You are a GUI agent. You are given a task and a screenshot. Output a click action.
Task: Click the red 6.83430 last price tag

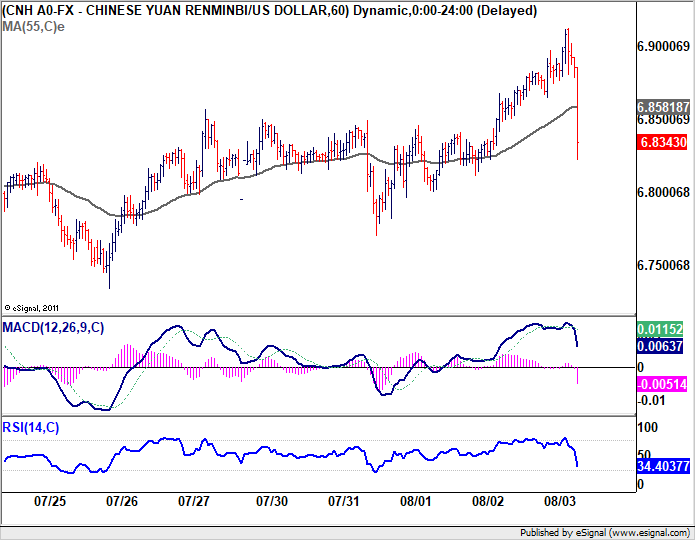(x=662, y=142)
